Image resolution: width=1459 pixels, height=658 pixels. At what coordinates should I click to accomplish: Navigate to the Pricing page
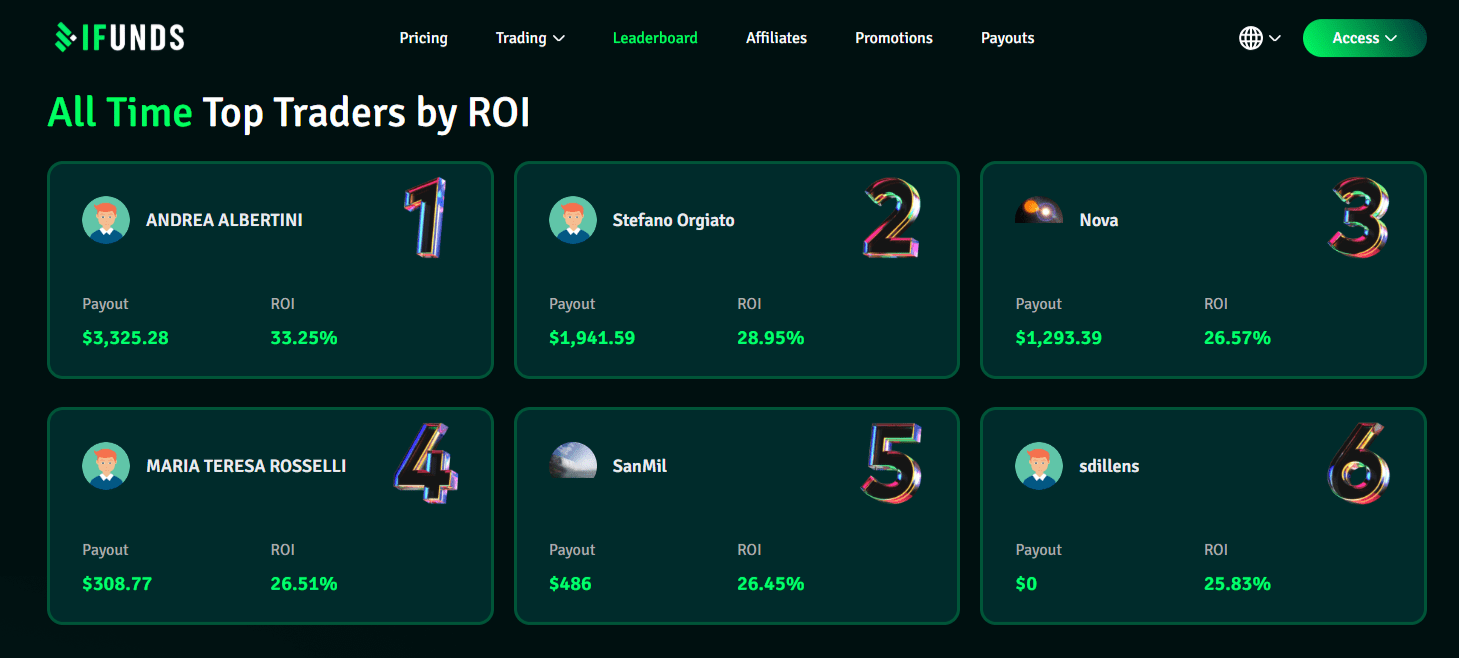pos(423,38)
